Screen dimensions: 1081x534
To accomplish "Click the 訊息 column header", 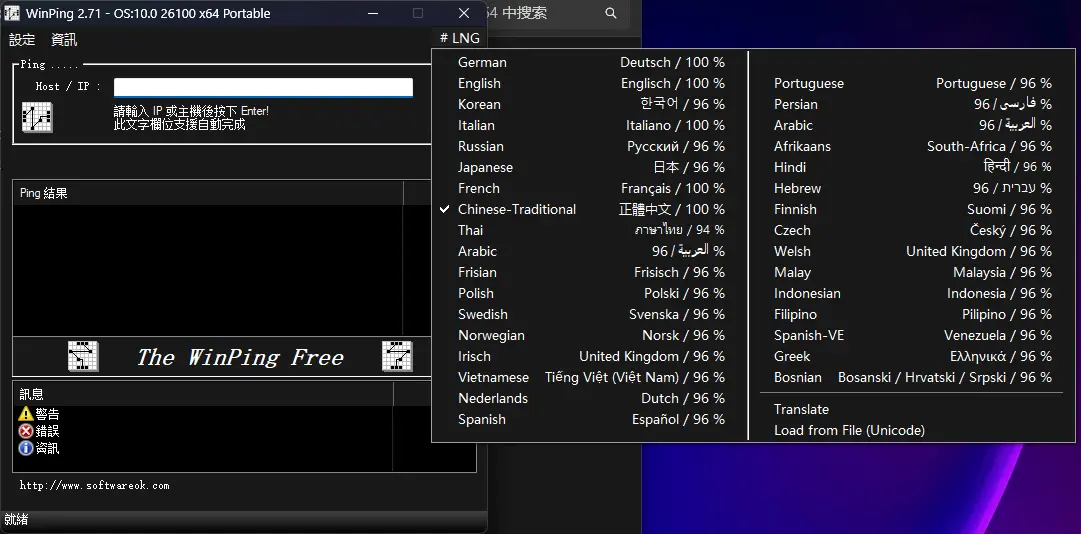I will tap(203, 394).
